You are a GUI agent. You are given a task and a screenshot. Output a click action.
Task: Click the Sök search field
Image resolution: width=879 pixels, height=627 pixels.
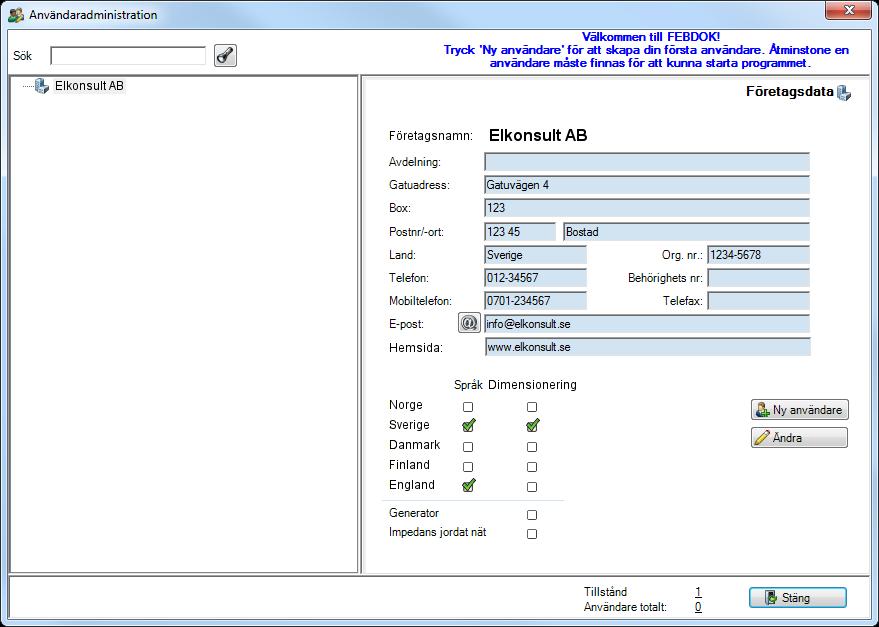click(128, 56)
